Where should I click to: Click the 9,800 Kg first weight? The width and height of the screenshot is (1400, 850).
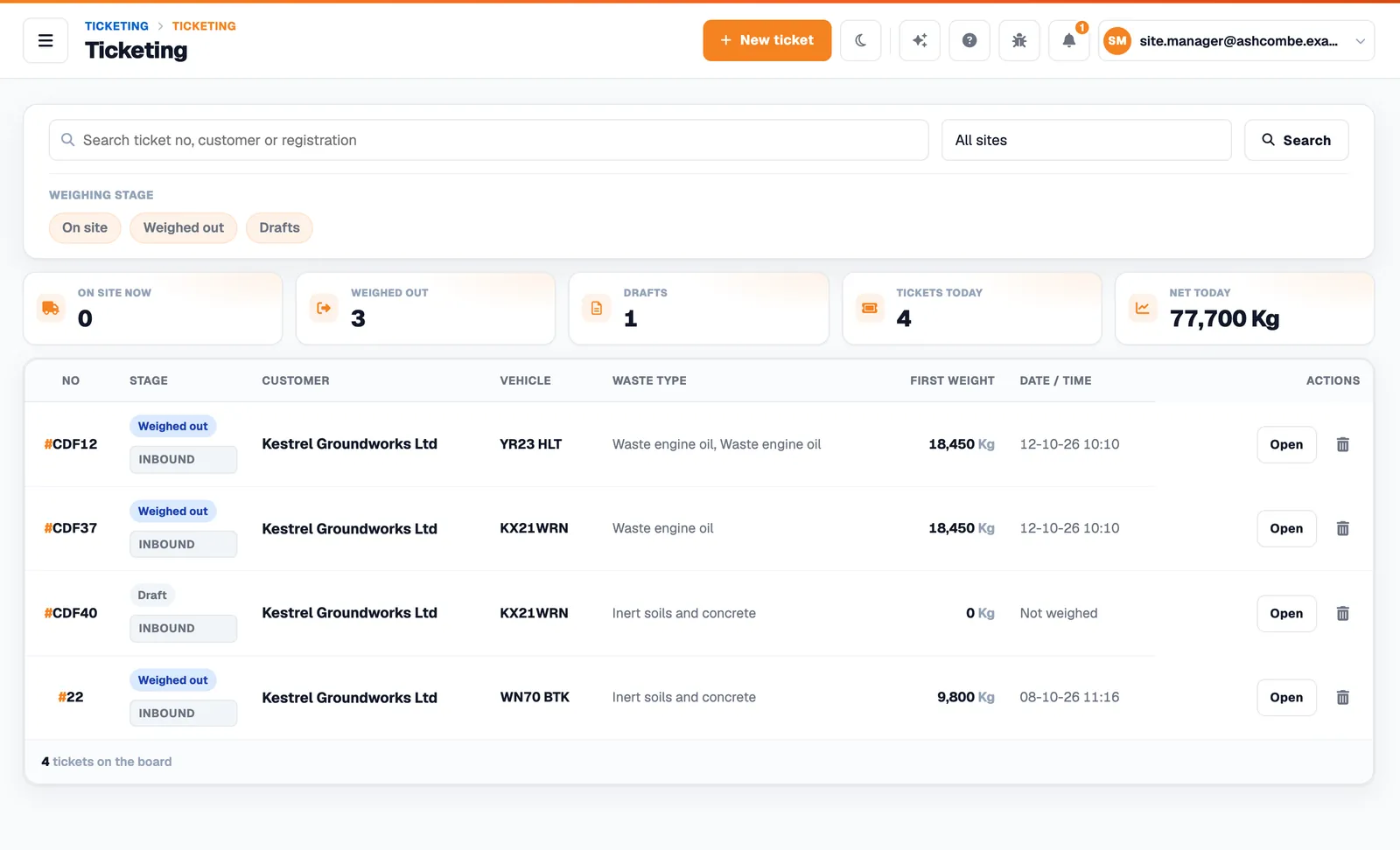tap(965, 697)
